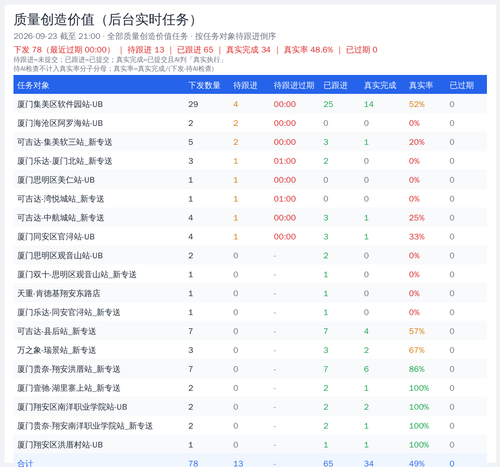Image resolution: width=500 pixels, height=467 pixels.
Task: Select row 厦门翔安区洪厝村站-UB
Action: 250,445
